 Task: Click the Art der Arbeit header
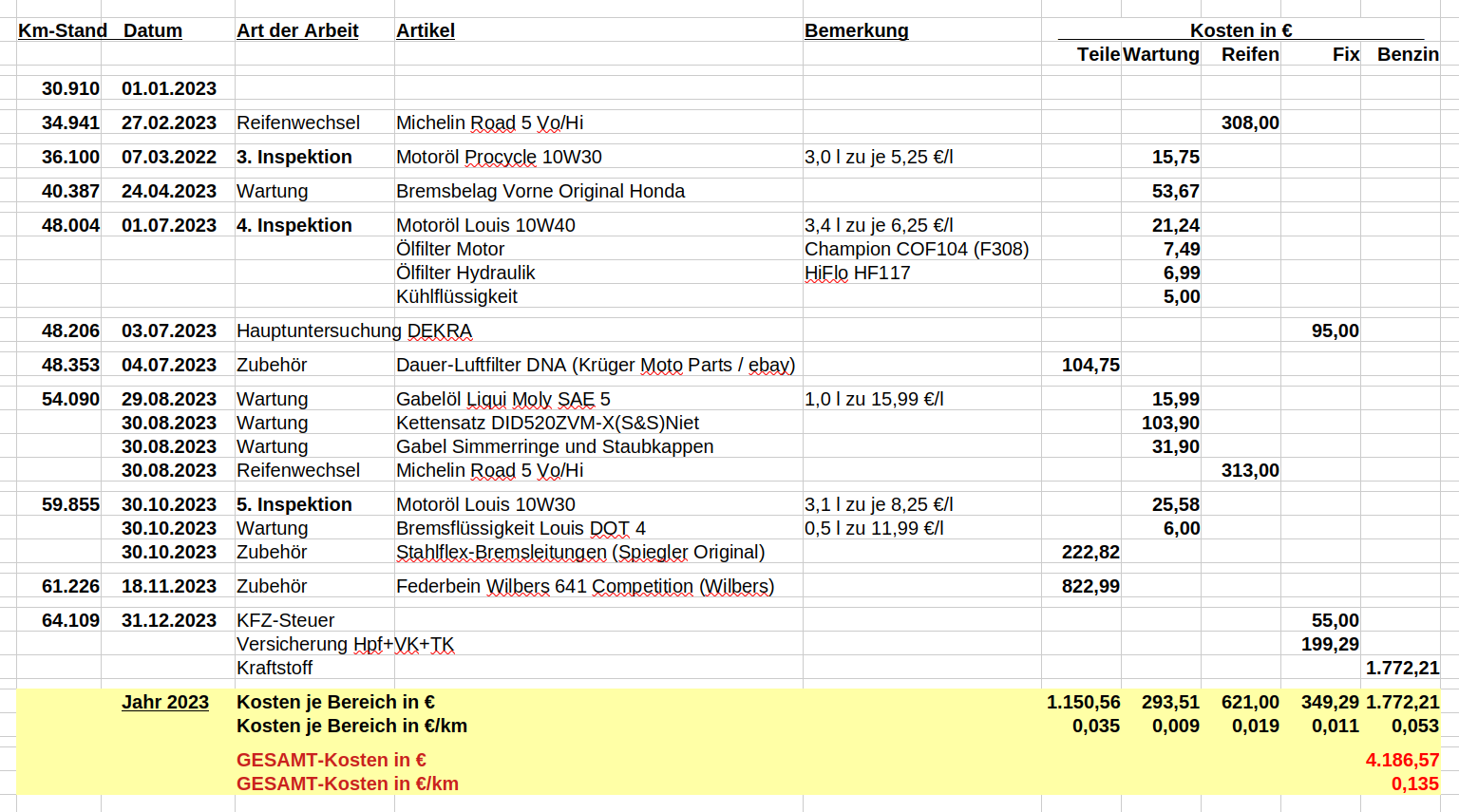coord(297,30)
